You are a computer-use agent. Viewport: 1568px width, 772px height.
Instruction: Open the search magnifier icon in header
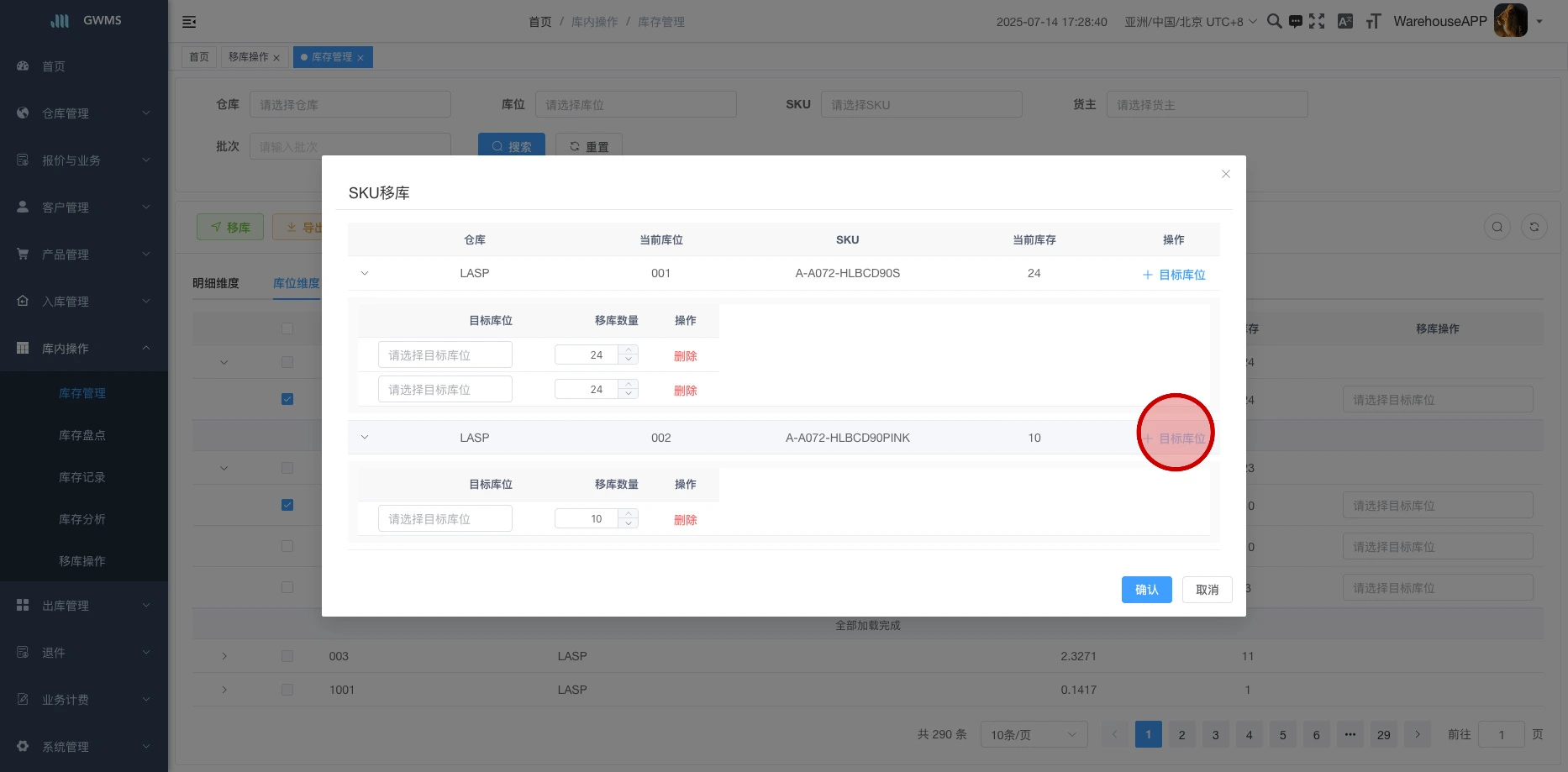1274,22
